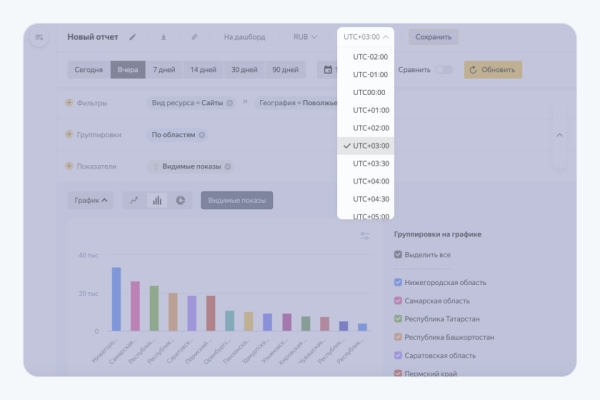This screenshot has height=400, width=600.
Task: Check the Выделить все checkbox
Action: tap(399, 255)
